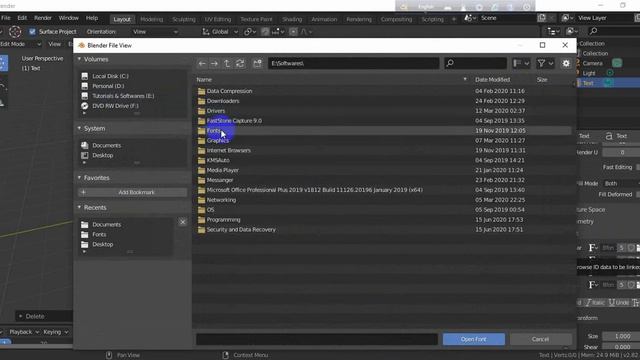Open display mode dropdown in file view
Image resolution: width=640 pixels, height=360 pixels.
click(x=521, y=63)
